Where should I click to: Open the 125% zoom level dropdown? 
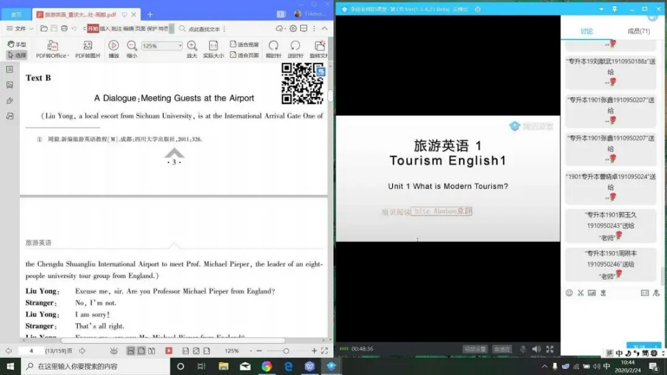point(162,45)
